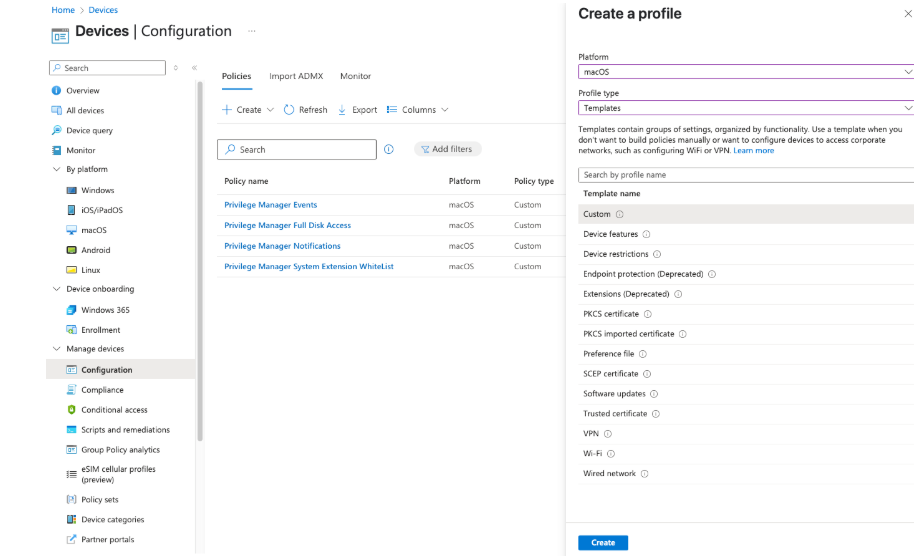Click the Compliance sidebar icon
The height and width of the screenshot is (556, 921).
click(72, 390)
